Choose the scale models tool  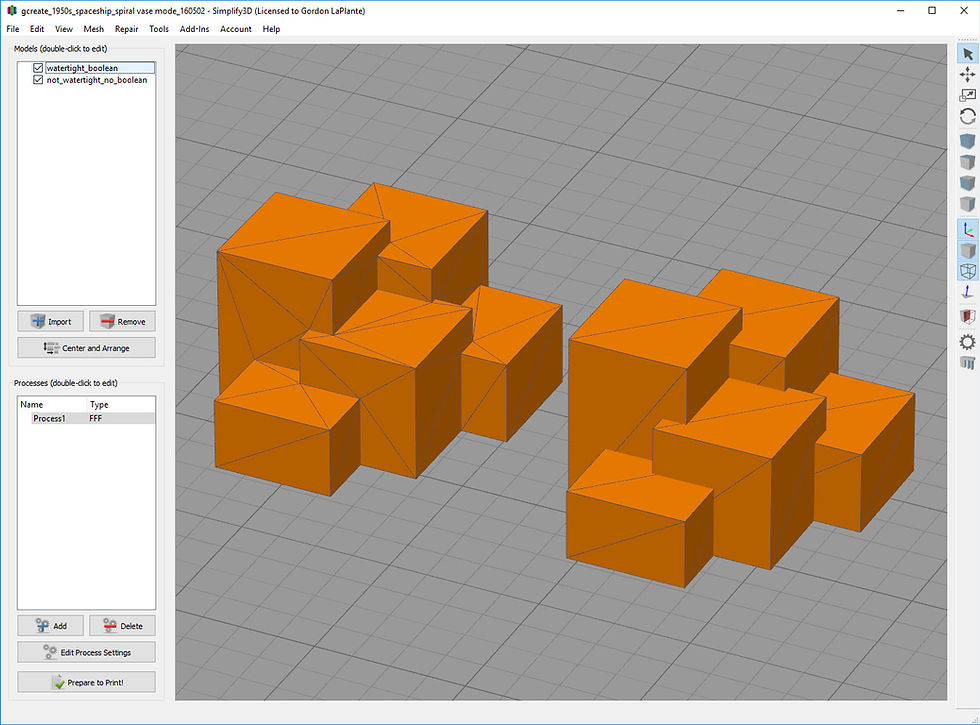[x=968, y=95]
